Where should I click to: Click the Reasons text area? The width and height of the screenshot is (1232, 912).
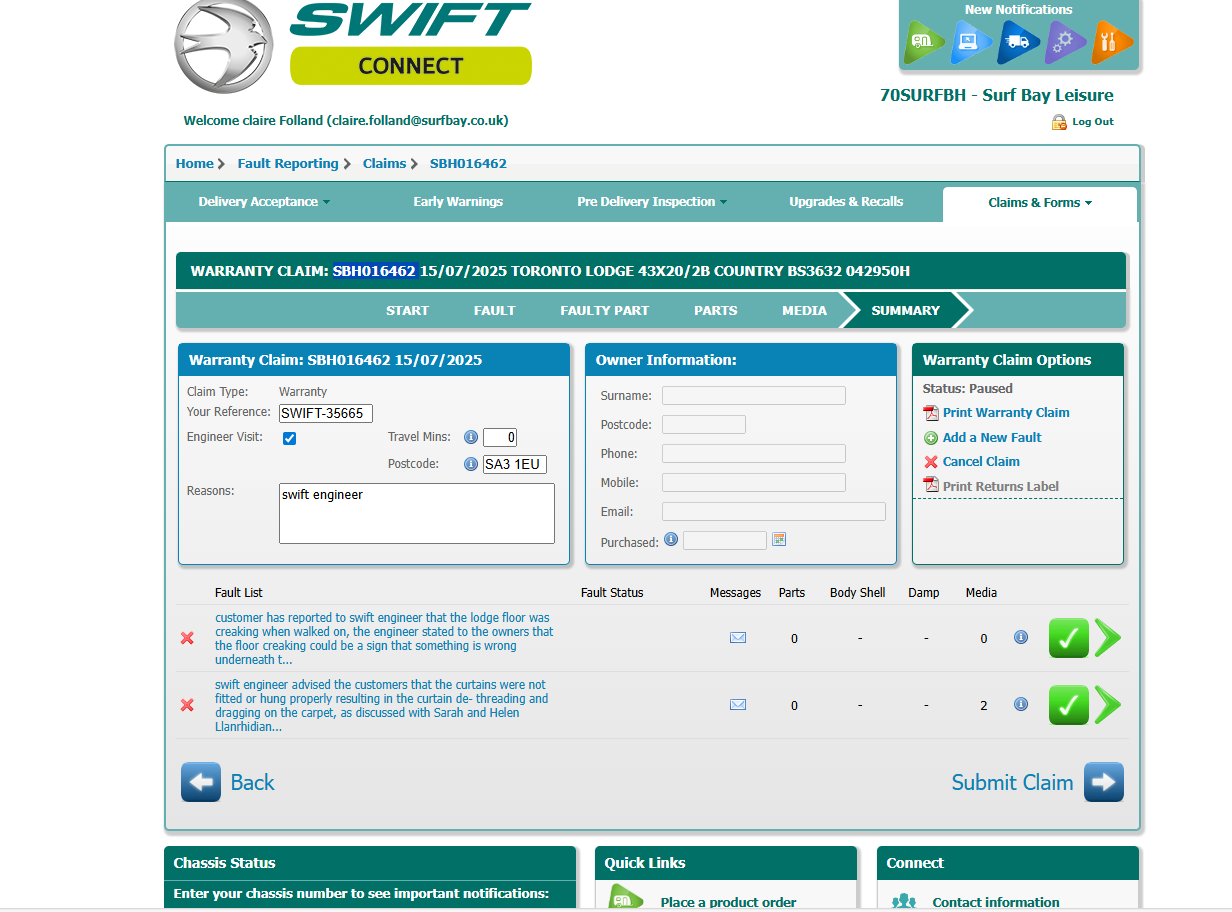pyautogui.click(x=417, y=514)
